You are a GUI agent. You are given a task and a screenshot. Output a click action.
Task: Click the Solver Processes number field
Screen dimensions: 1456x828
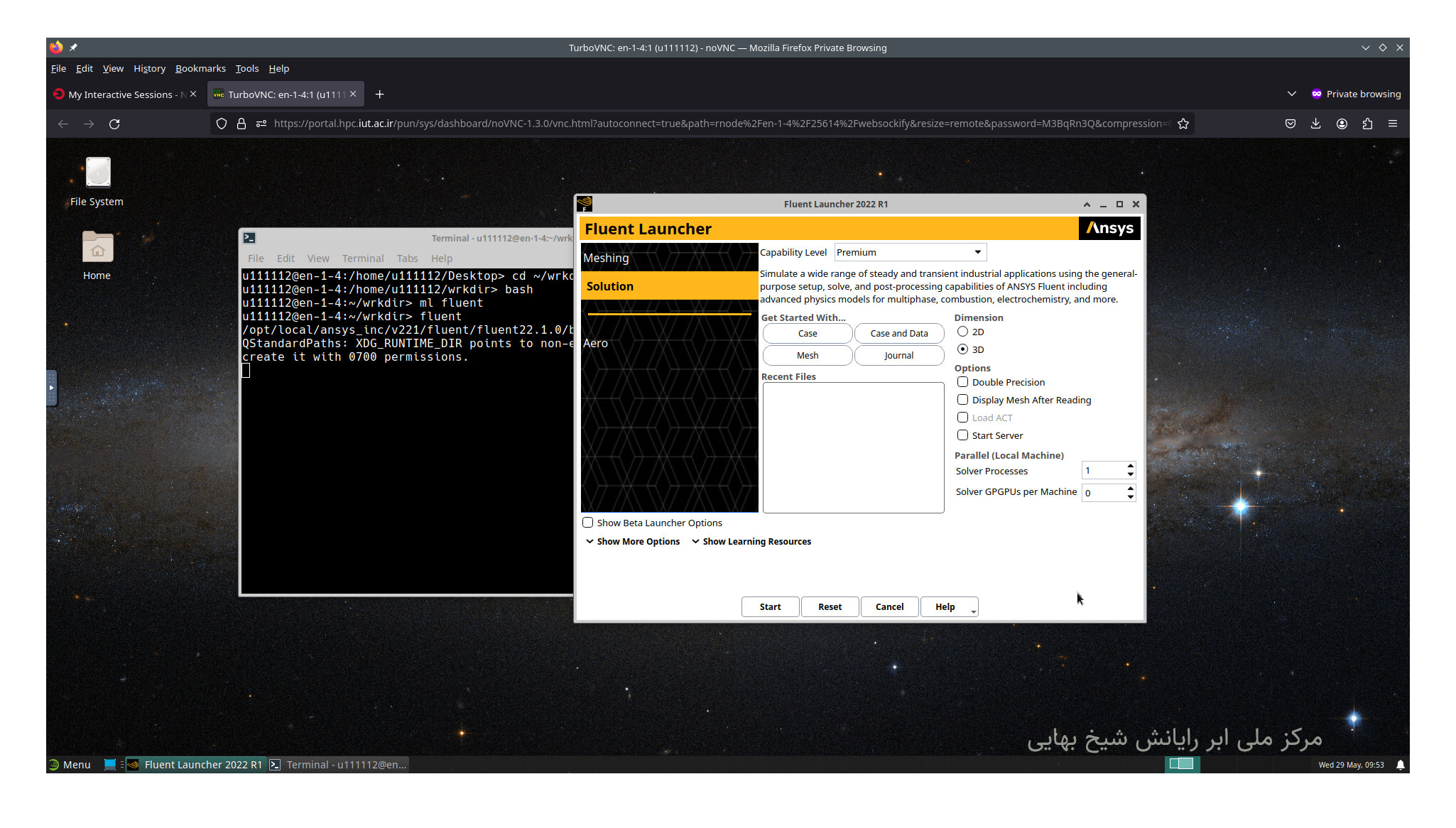[x=1104, y=470]
